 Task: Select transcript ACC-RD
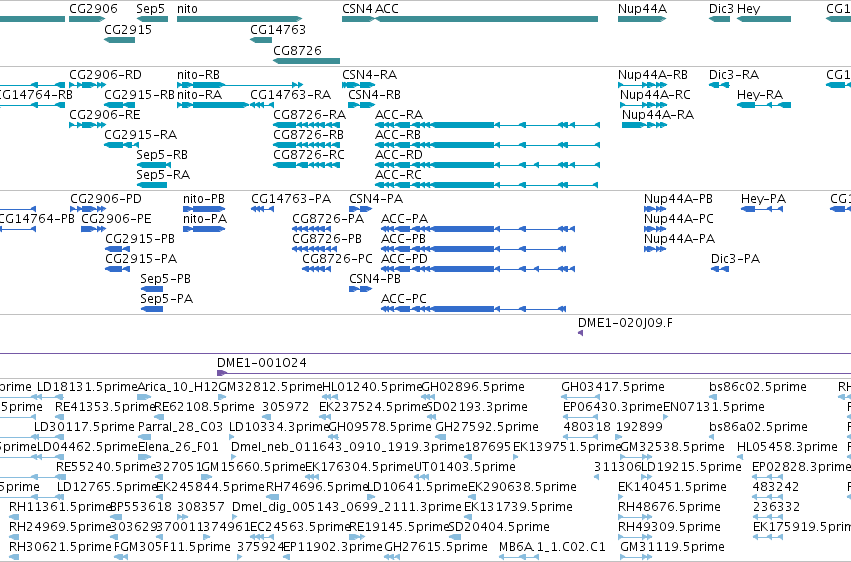pyautogui.click(x=398, y=155)
